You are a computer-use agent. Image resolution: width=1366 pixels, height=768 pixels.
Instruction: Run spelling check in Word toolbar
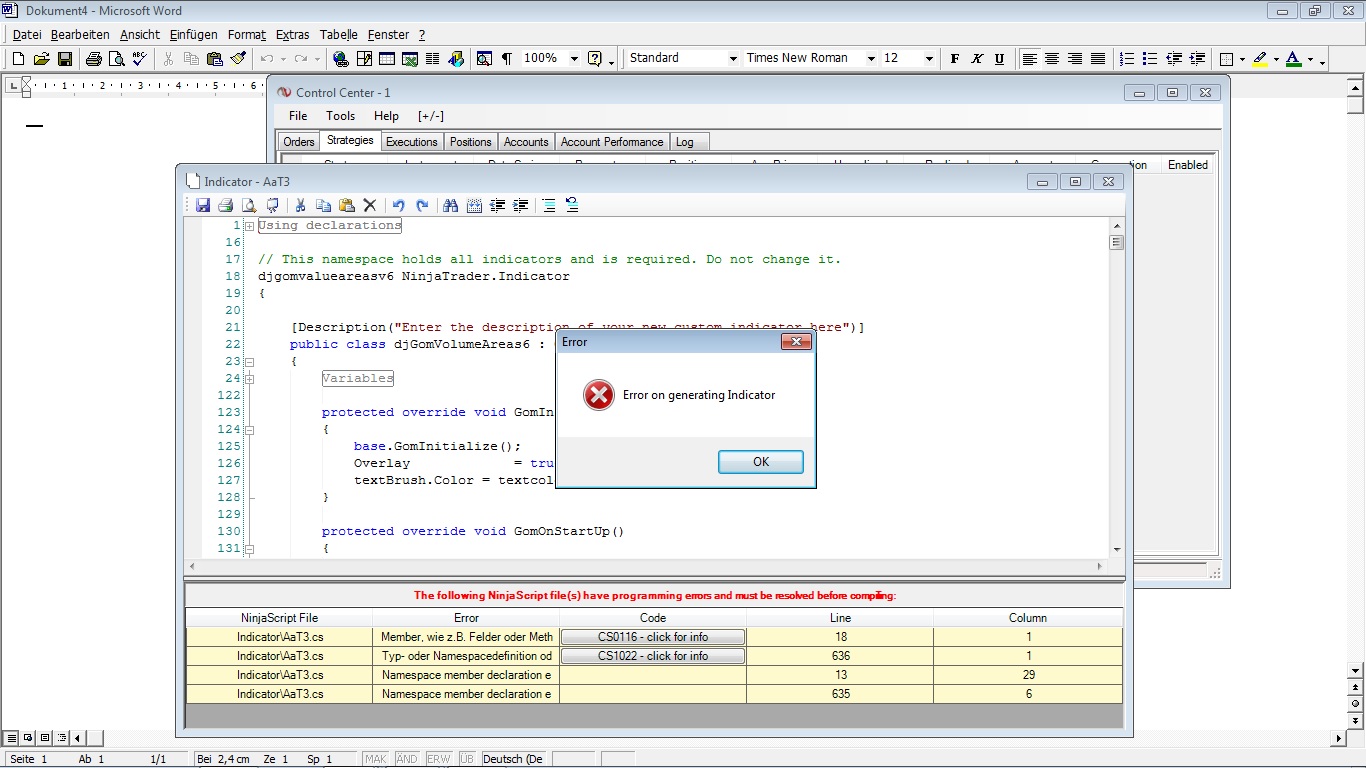[139, 59]
